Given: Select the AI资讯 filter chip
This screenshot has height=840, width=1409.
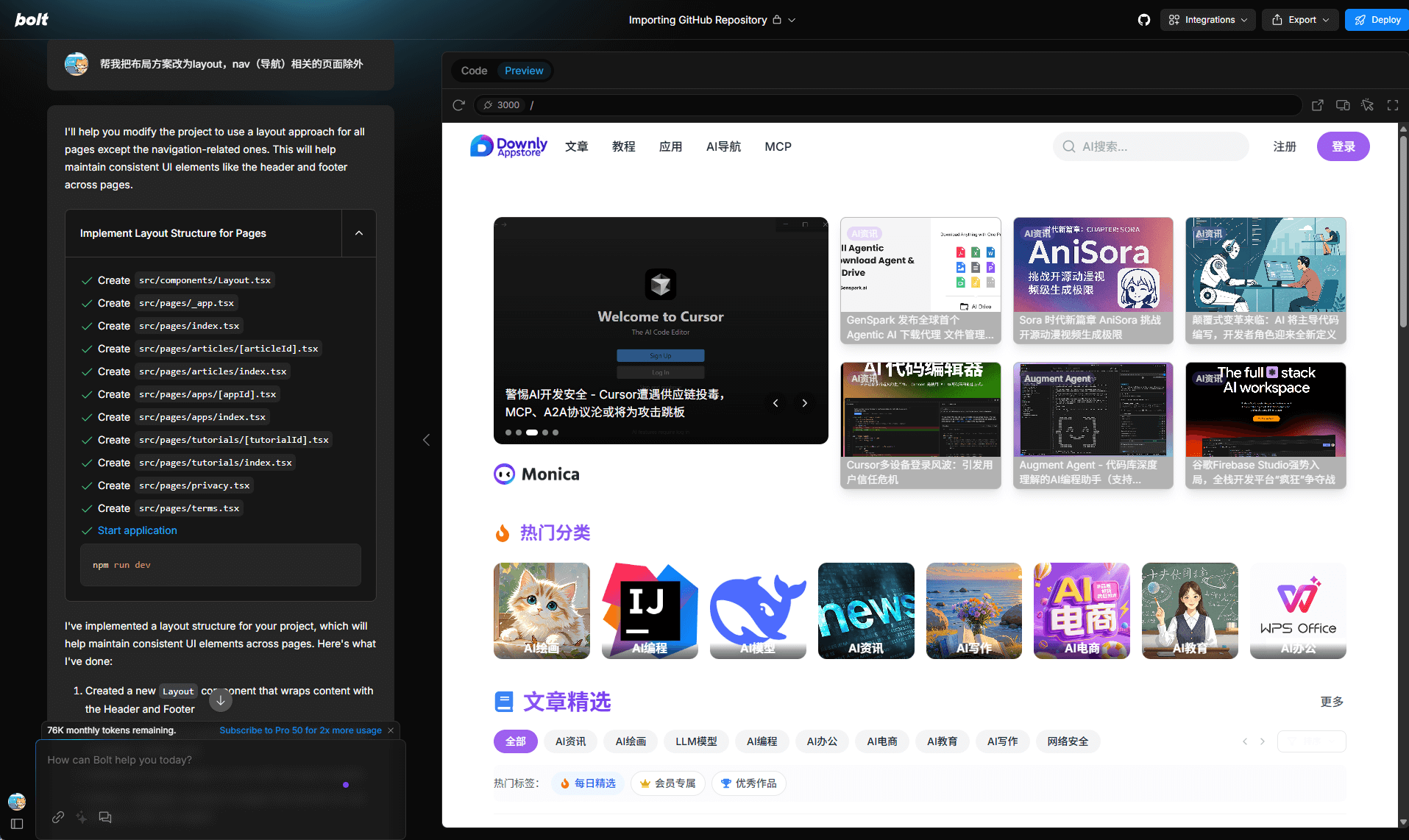Looking at the screenshot, I should coord(571,741).
